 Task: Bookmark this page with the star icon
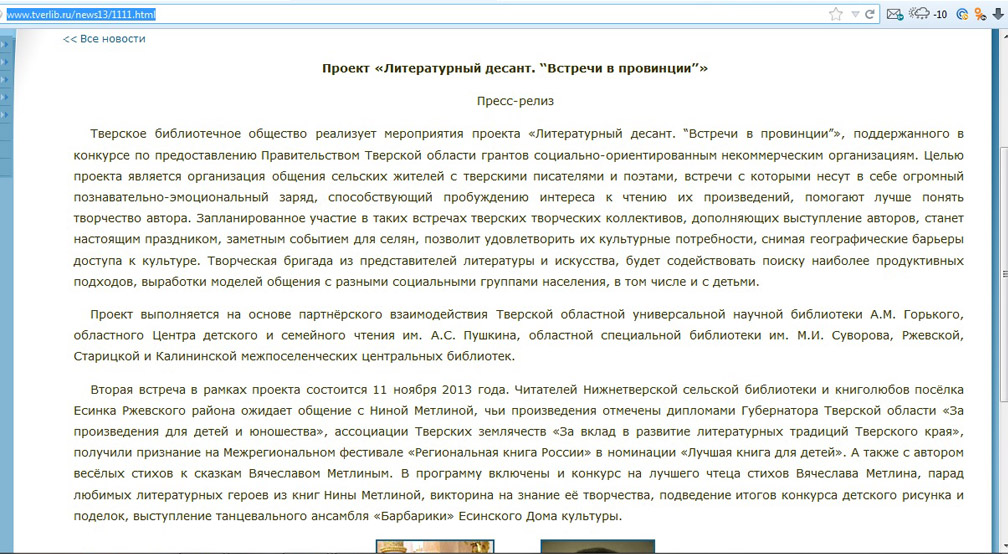[836, 14]
